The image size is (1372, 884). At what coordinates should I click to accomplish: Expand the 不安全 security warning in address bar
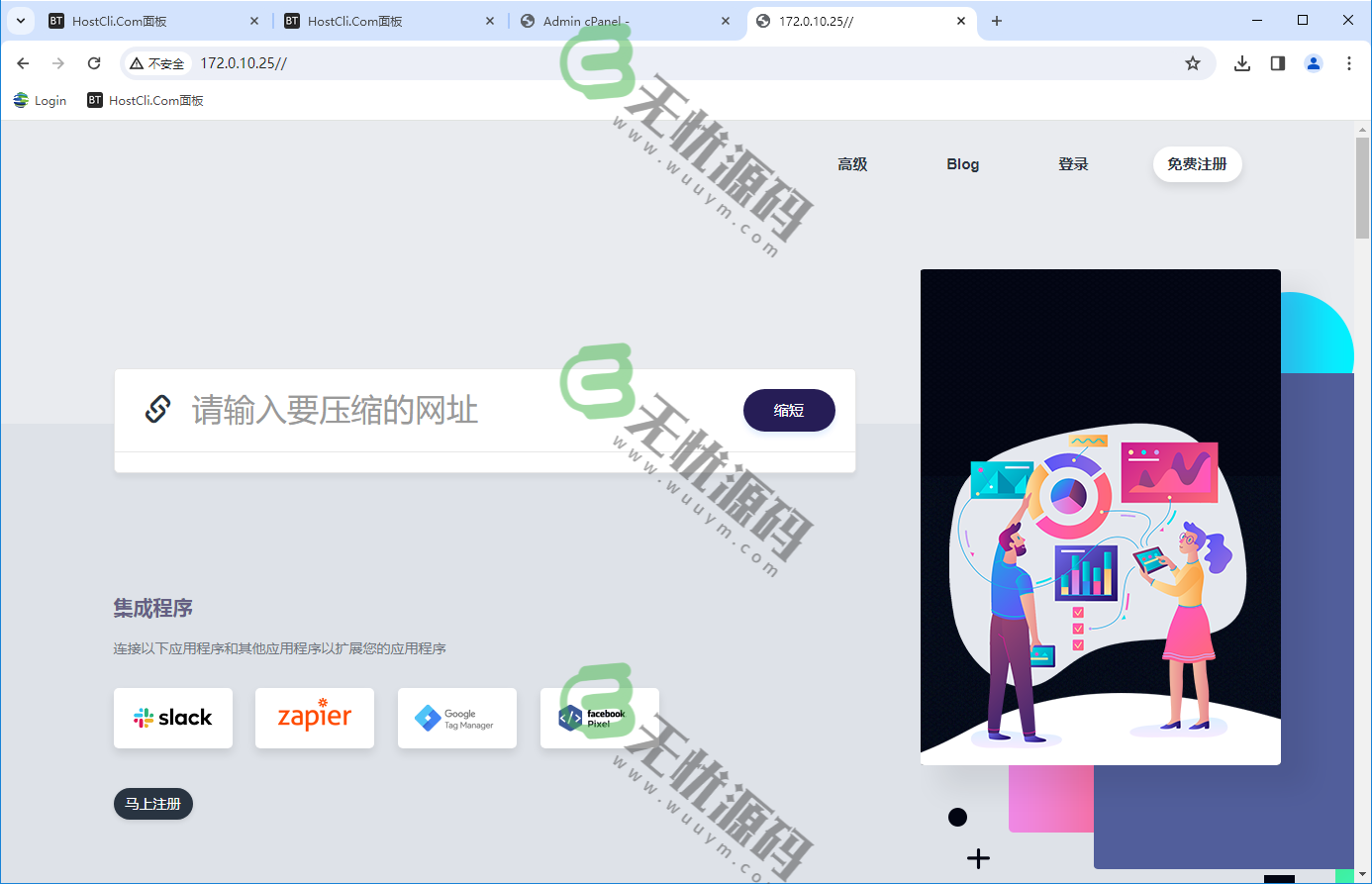156,62
